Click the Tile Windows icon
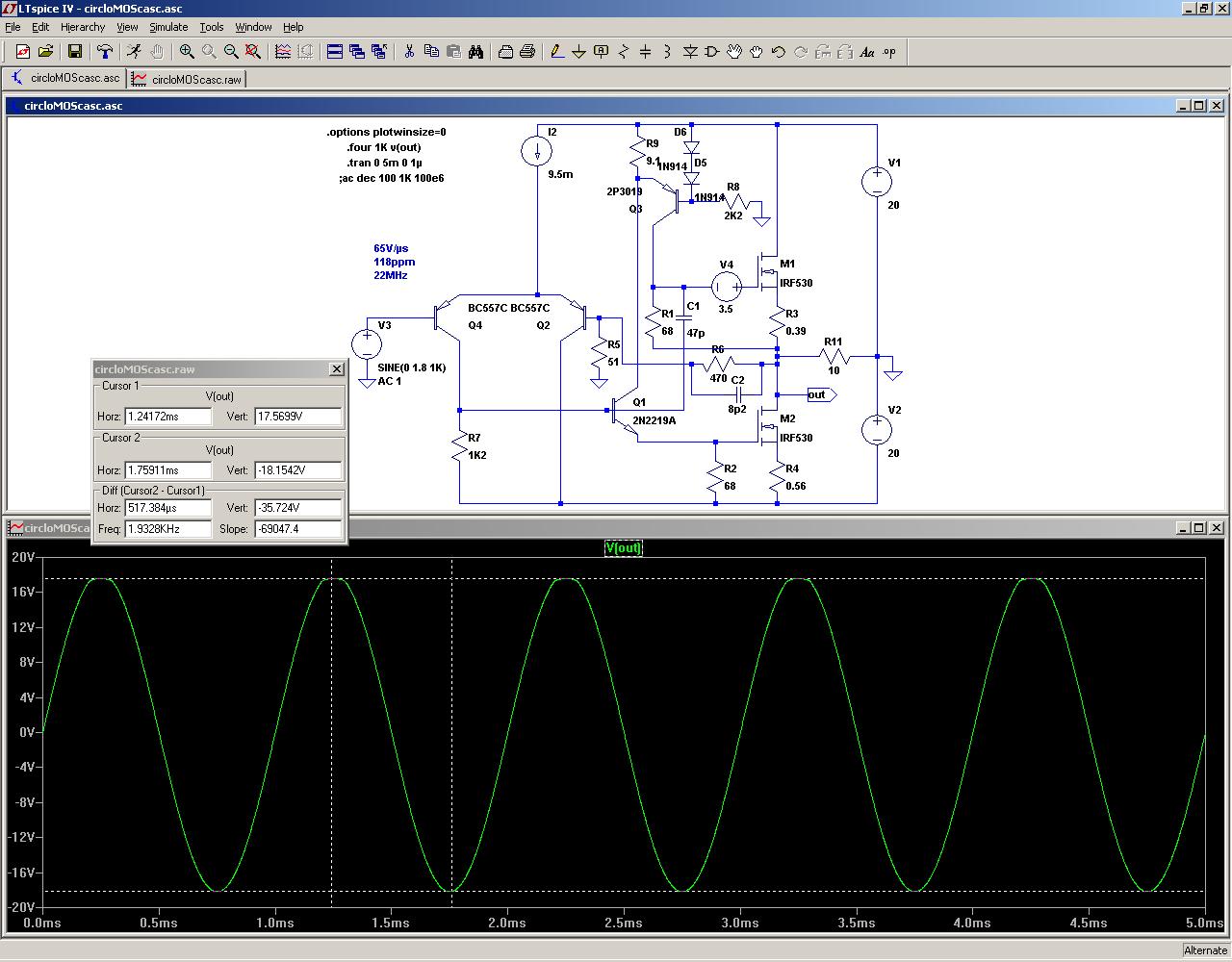1232x962 pixels. click(335, 52)
